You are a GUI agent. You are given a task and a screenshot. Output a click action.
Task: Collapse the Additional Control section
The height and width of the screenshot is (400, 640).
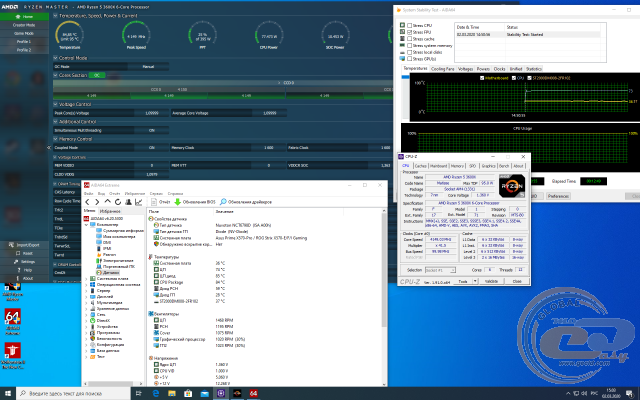(x=56, y=122)
